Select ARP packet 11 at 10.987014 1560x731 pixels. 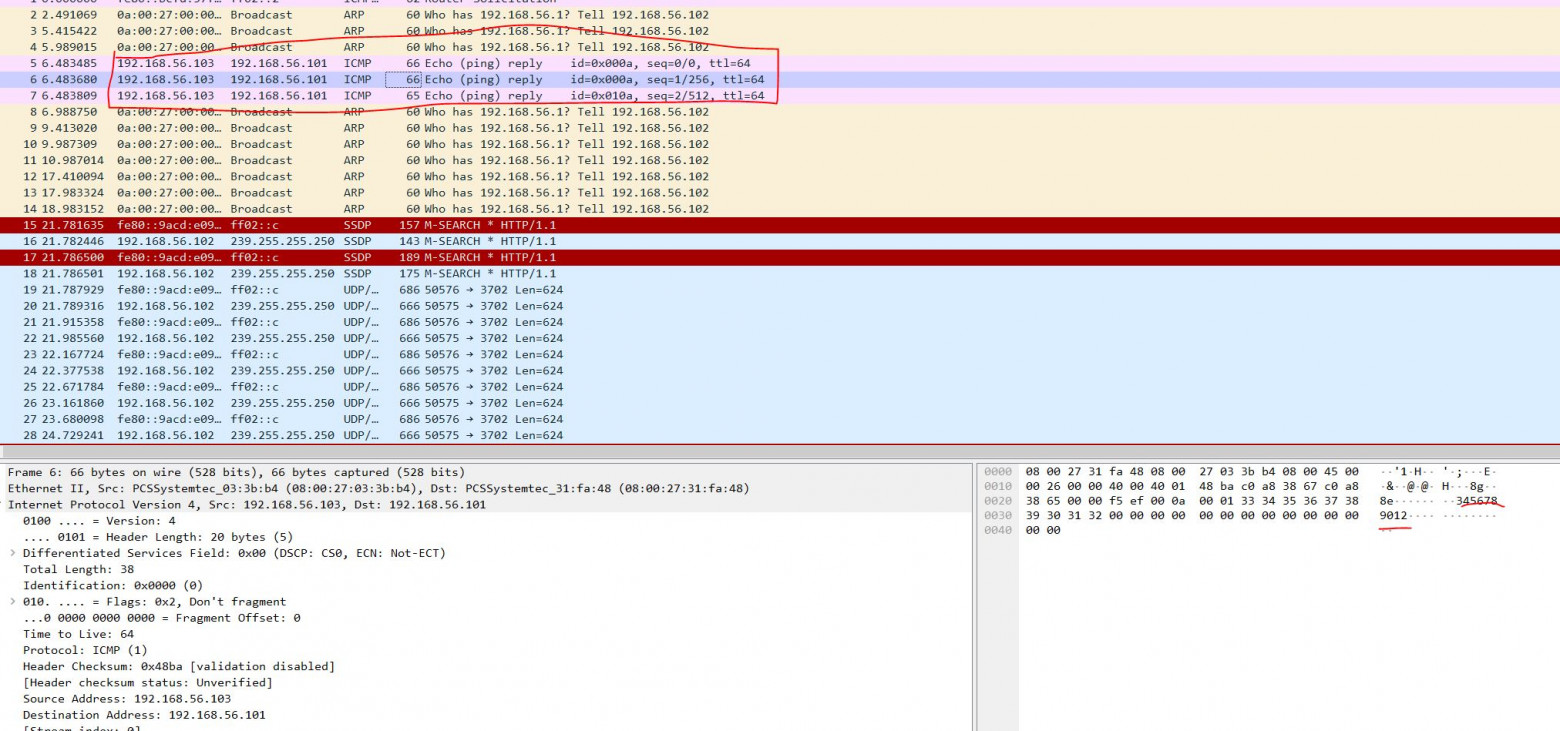click(780, 160)
